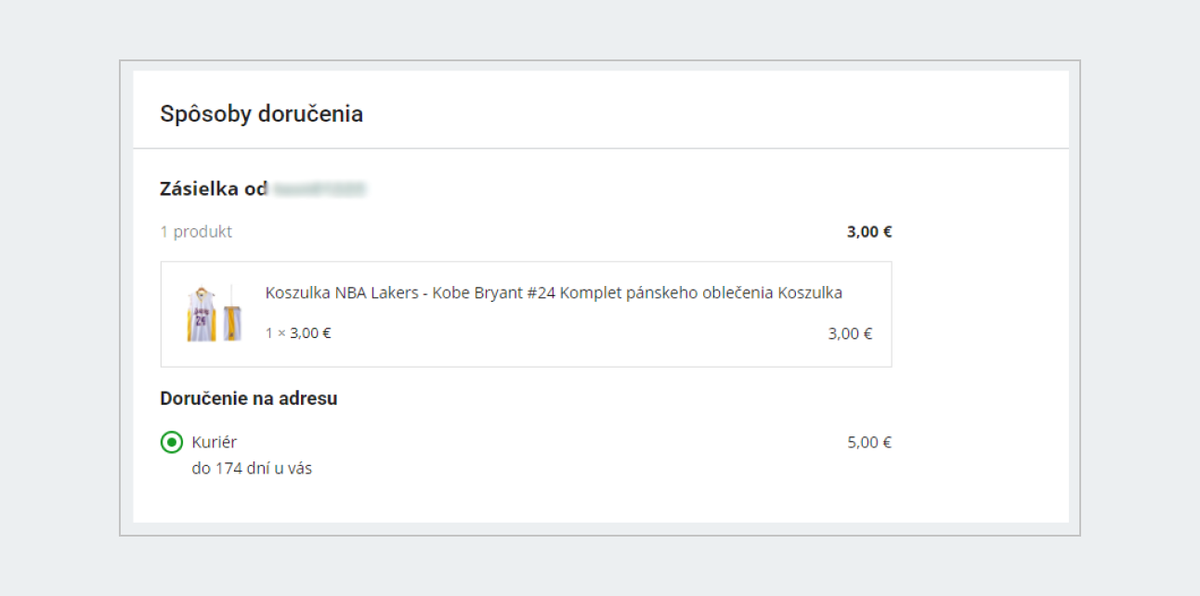
Task: Click the 1 × 3,00 € quantity text
Action: [x=298, y=333]
